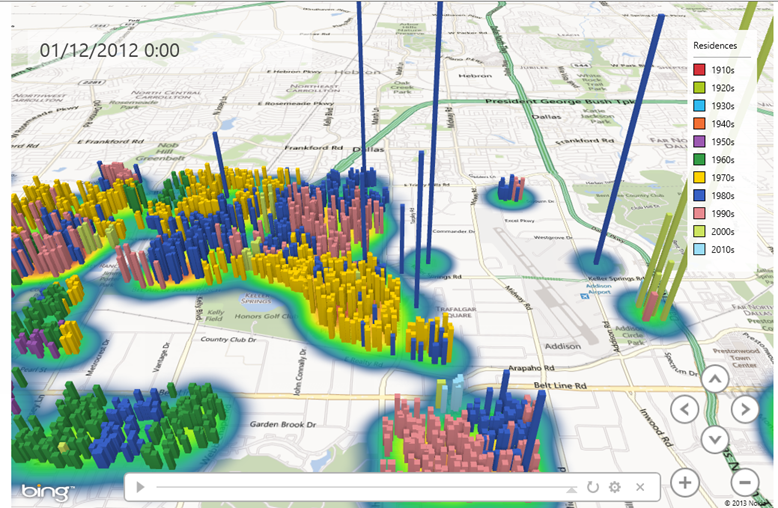This screenshot has height=508, width=778.
Task: Click the 01/12/2012 date time label
Action: 110,50
